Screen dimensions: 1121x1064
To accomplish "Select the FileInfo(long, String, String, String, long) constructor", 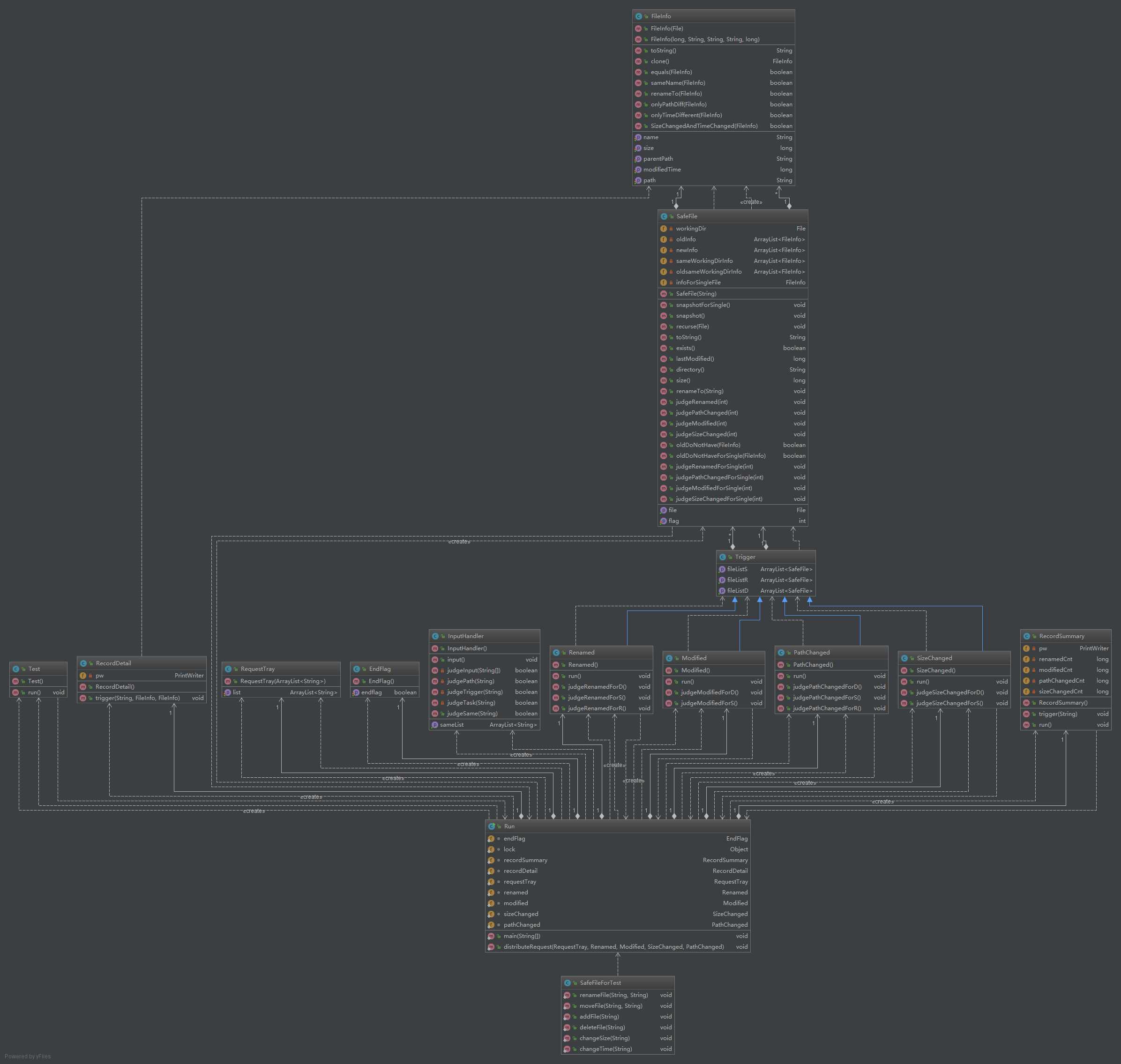I will pos(714,39).
